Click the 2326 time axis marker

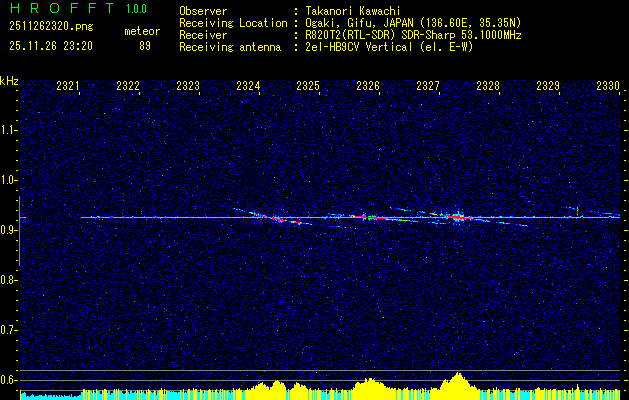tap(368, 85)
